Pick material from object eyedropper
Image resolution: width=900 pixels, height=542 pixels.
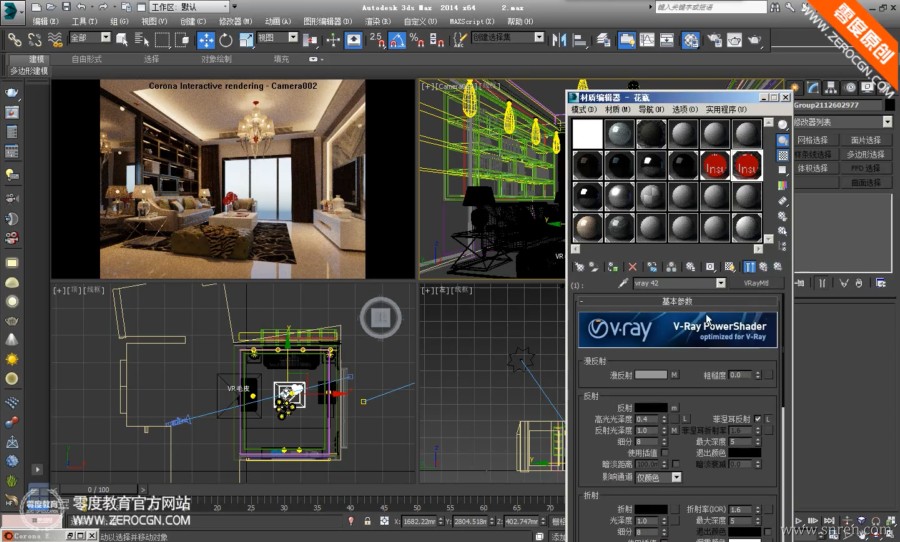[623, 283]
